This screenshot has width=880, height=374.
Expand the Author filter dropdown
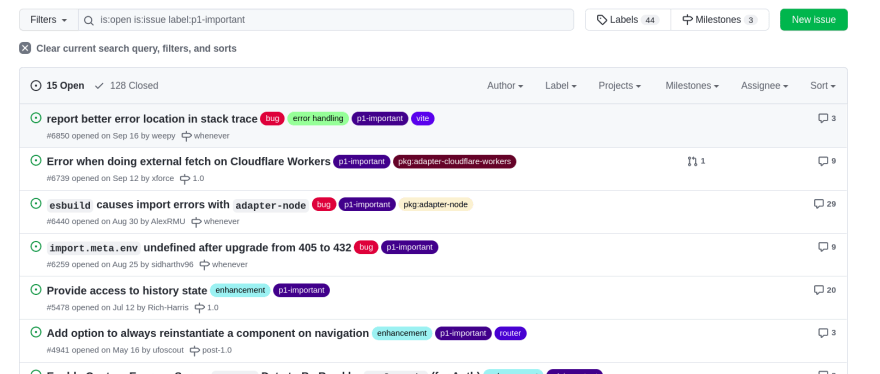pos(505,85)
